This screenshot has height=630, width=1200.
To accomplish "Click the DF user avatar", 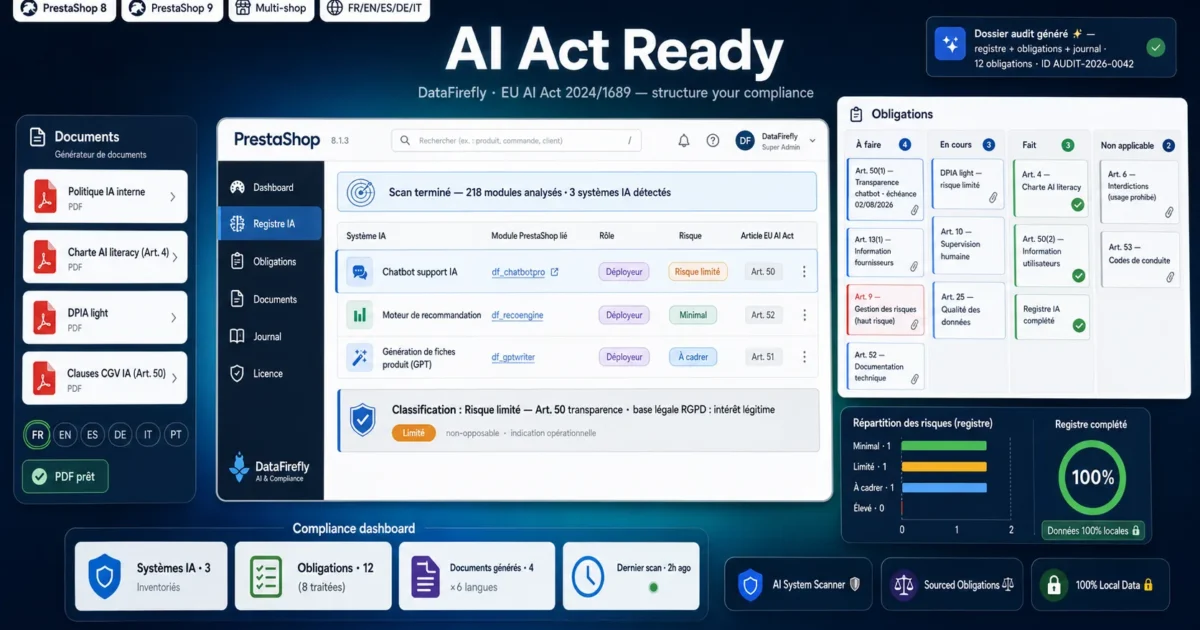I will (x=745, y=141).
